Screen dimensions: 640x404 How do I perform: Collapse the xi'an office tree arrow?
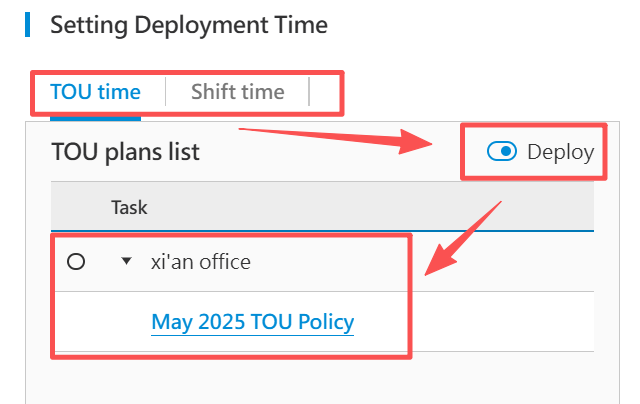click(126, 262)
